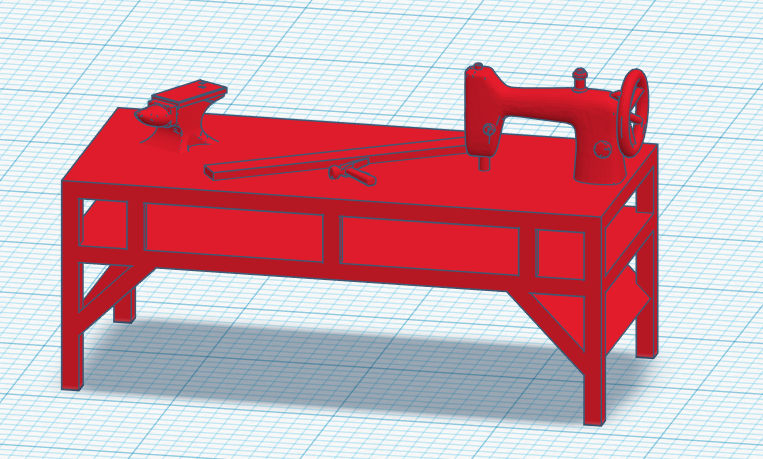The height and width of the screenshot is (459, 763).
Task: Select the small square panel at the table's right front
Action: coord(560,255)
